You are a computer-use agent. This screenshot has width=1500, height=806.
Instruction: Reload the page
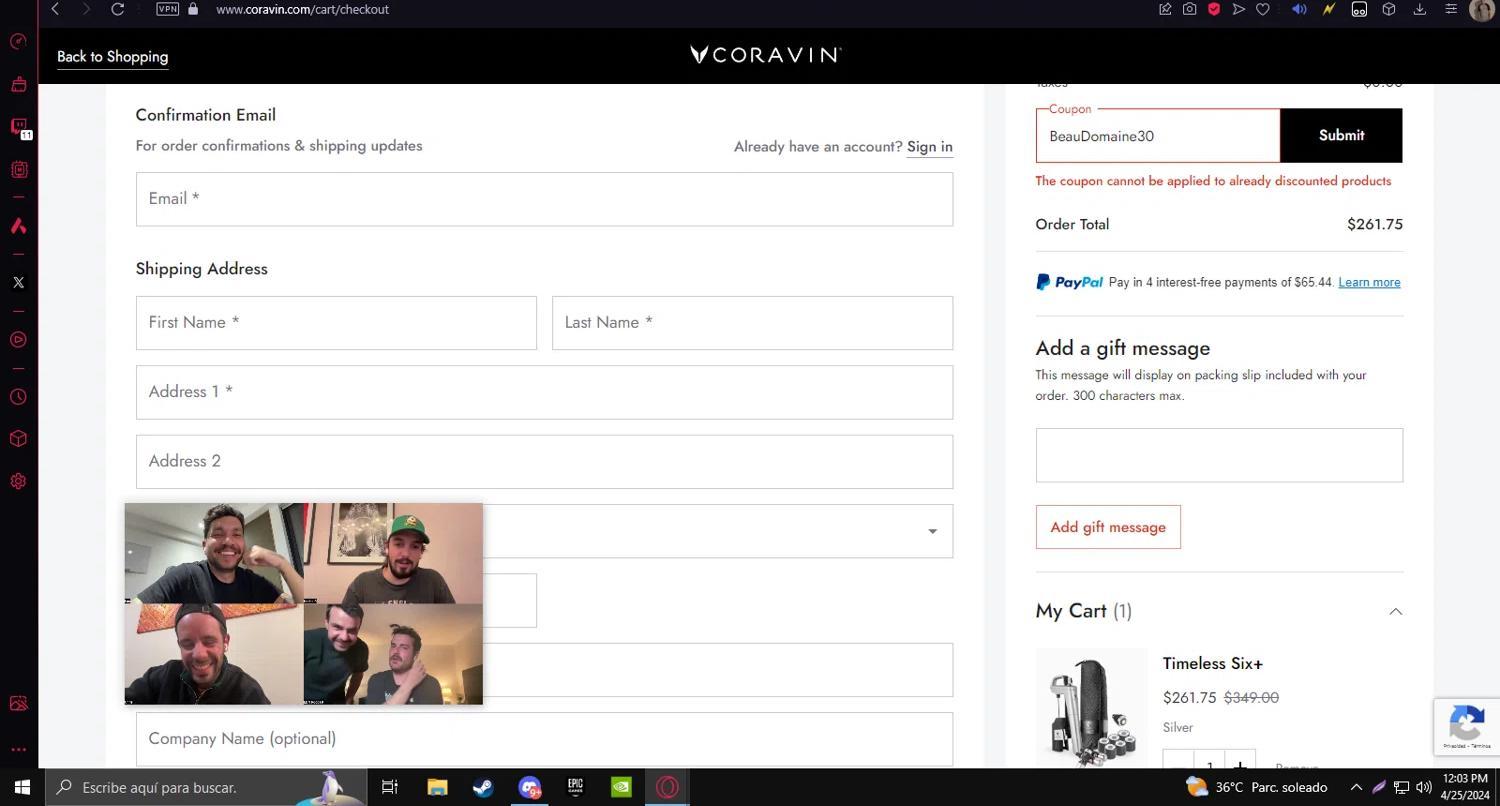coord(117,9)
